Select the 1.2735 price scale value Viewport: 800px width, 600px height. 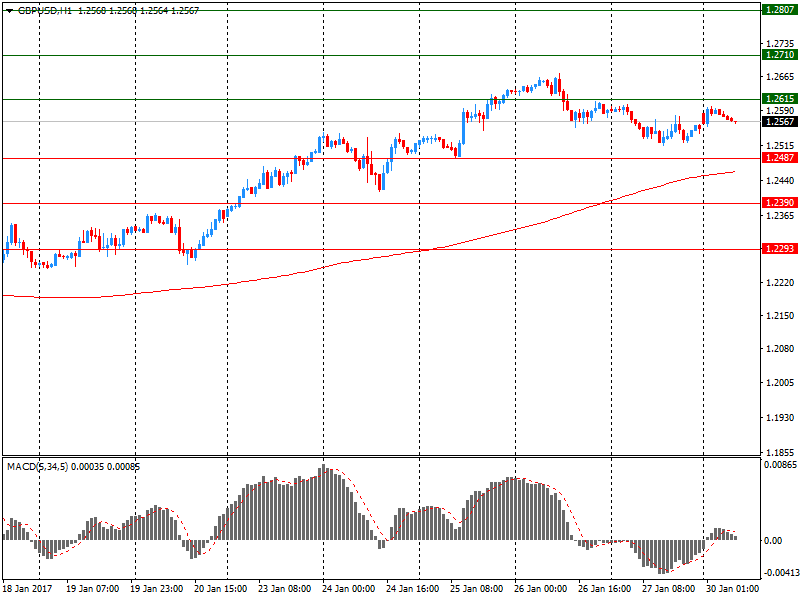(x=780, y=43)
